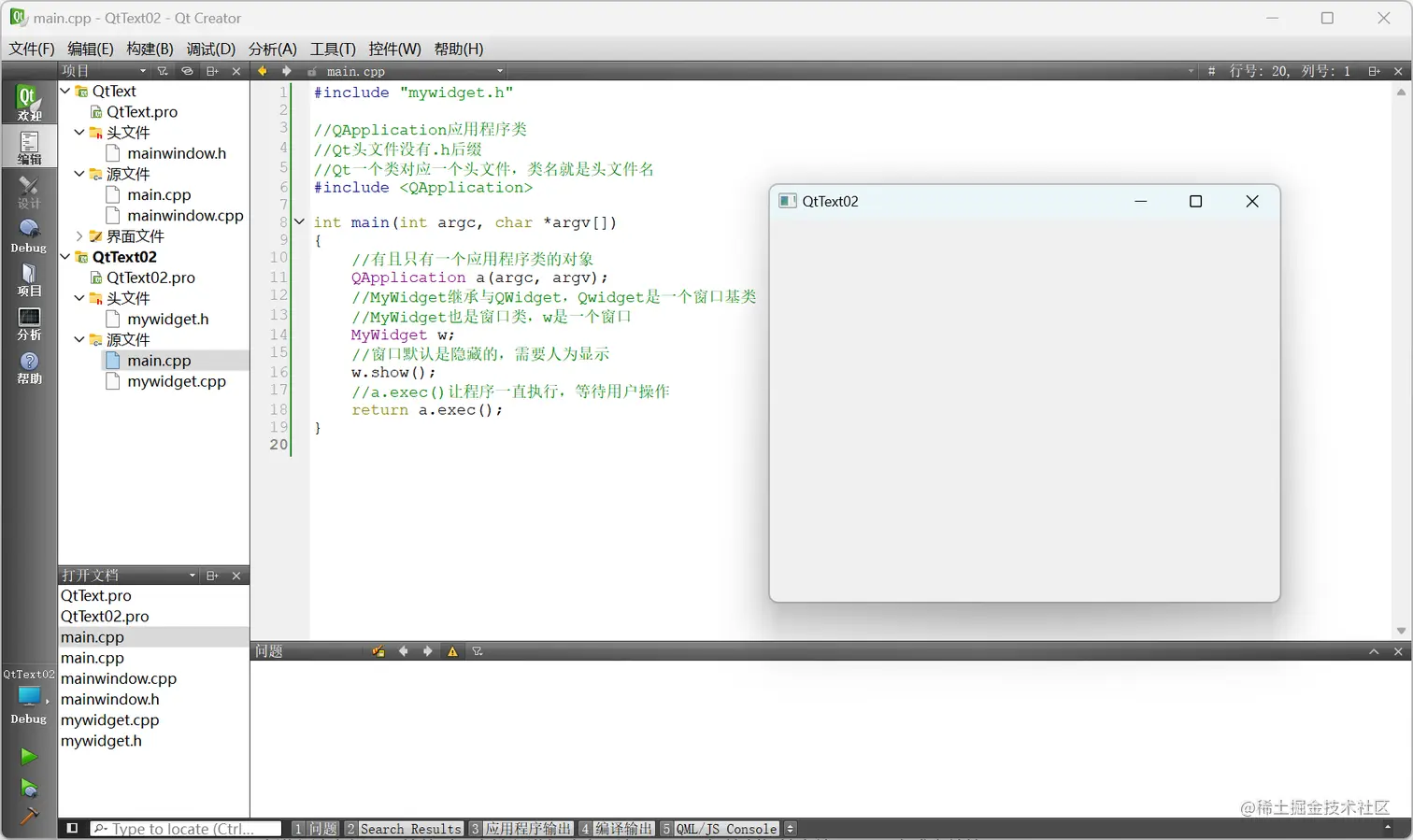Go forward in editor navigation history
This screenshot has height=840, width=1413.
(x=286, y=71)
